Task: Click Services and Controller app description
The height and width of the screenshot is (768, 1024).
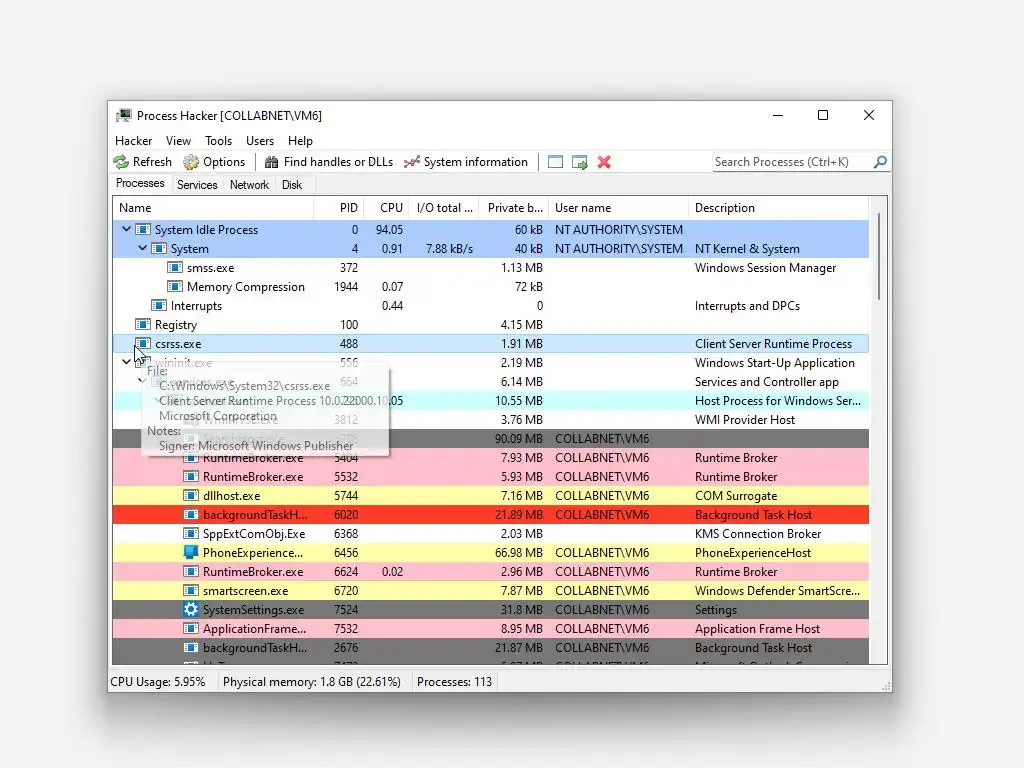Action: [767, 382]
